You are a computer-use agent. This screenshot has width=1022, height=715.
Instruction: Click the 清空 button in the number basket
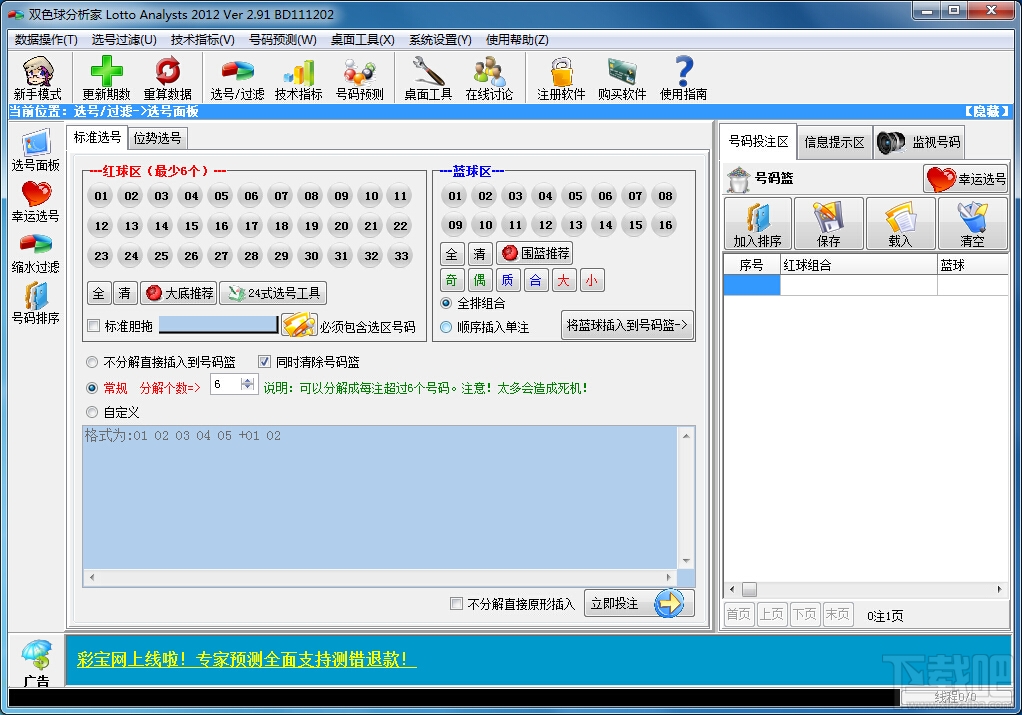pyautogui.click(x=972, y=224)
